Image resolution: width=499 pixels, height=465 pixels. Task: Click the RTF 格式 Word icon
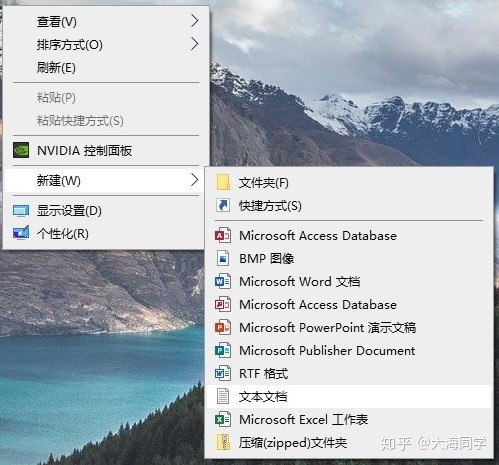tap(223, 373)
